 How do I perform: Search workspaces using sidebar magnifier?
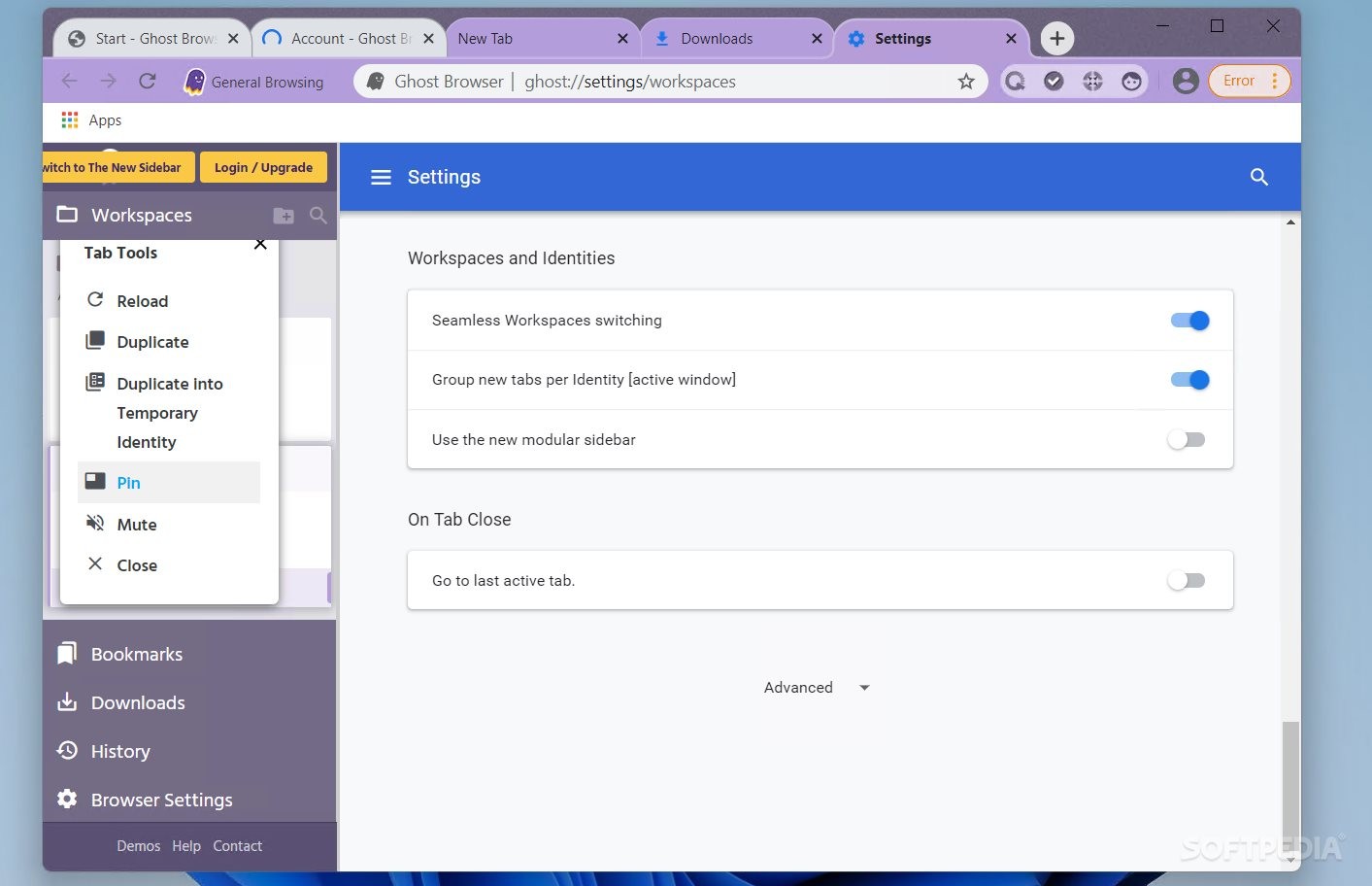coord(318,215)
